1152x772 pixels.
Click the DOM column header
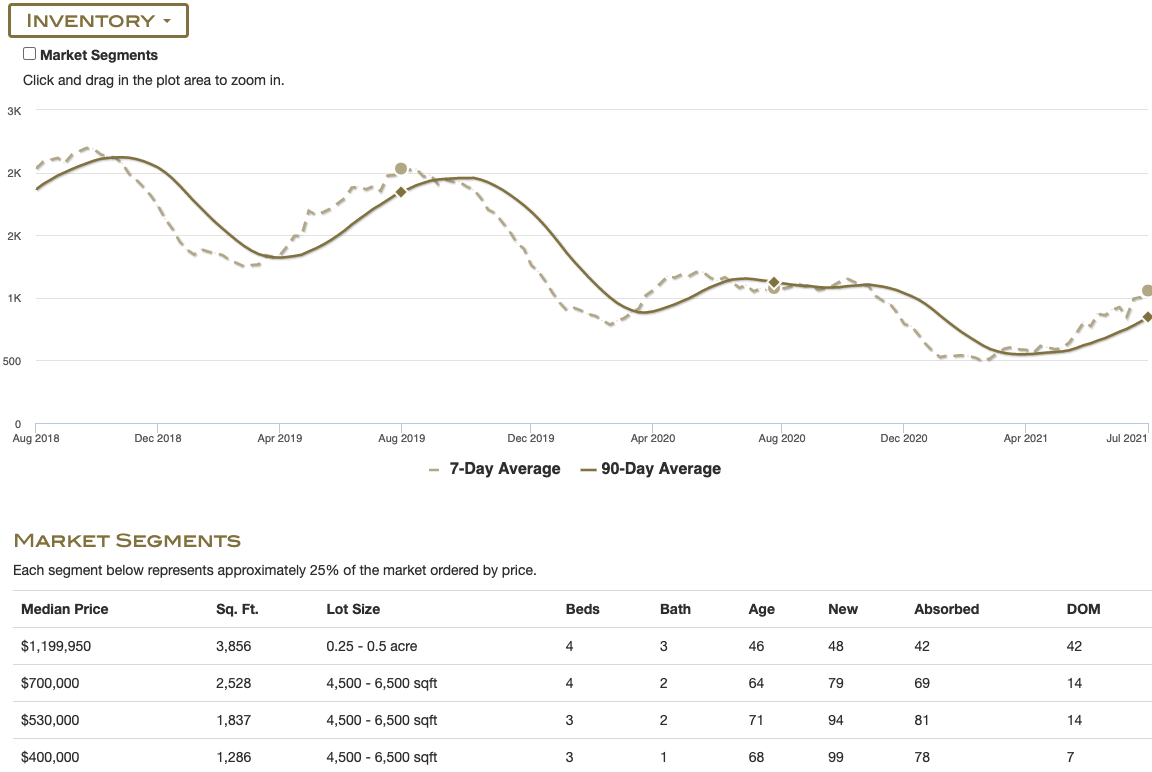coord(1084,609)
